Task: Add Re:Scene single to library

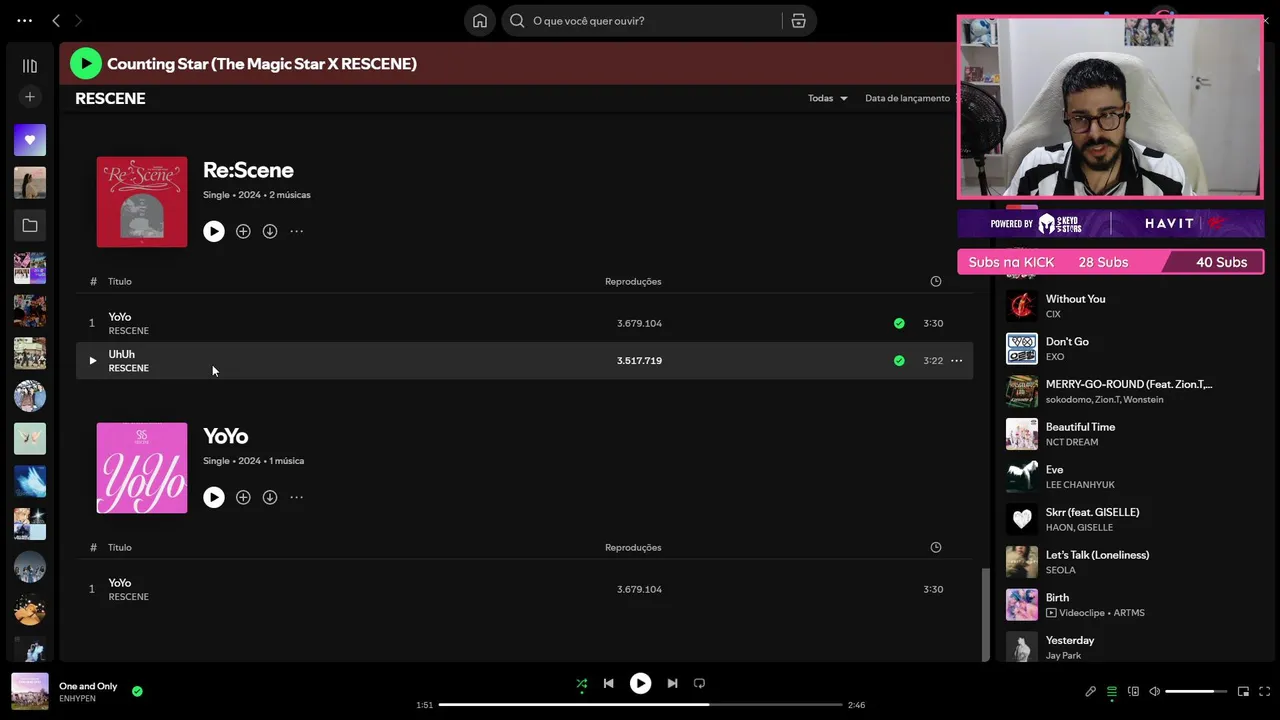Action: (243, 231)
